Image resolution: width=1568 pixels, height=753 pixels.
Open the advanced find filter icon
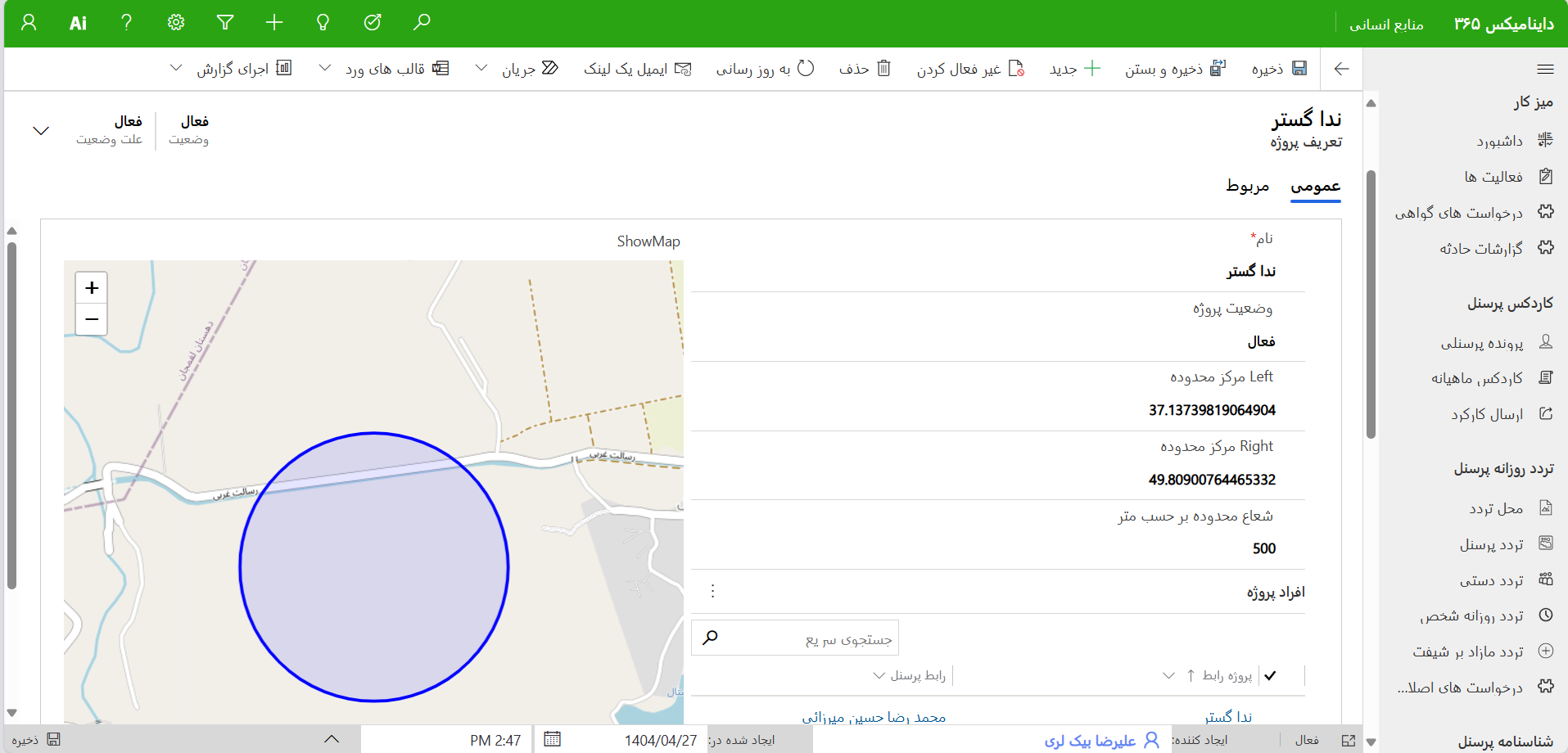(225, 22)
